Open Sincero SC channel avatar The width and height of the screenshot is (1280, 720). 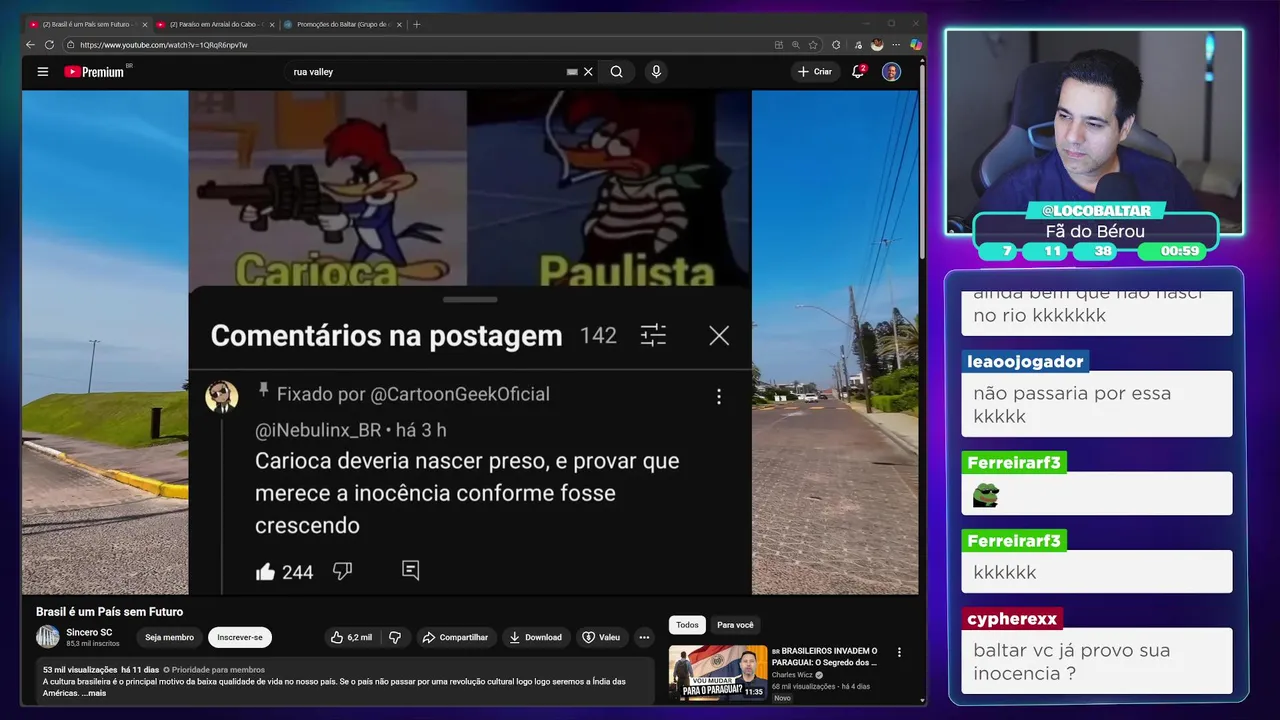[48, 637]
